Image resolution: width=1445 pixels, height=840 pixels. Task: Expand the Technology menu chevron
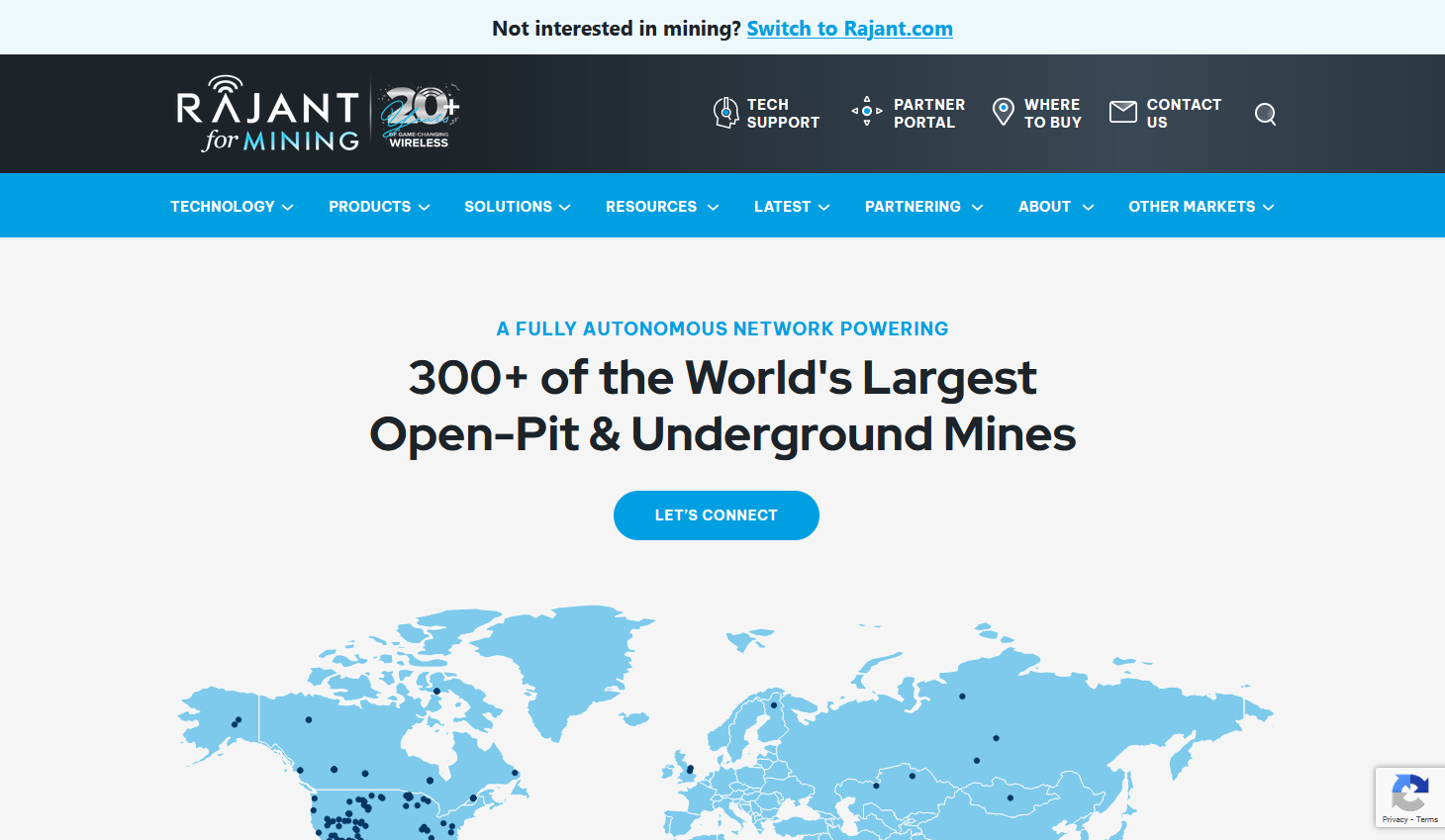(288, 207)
